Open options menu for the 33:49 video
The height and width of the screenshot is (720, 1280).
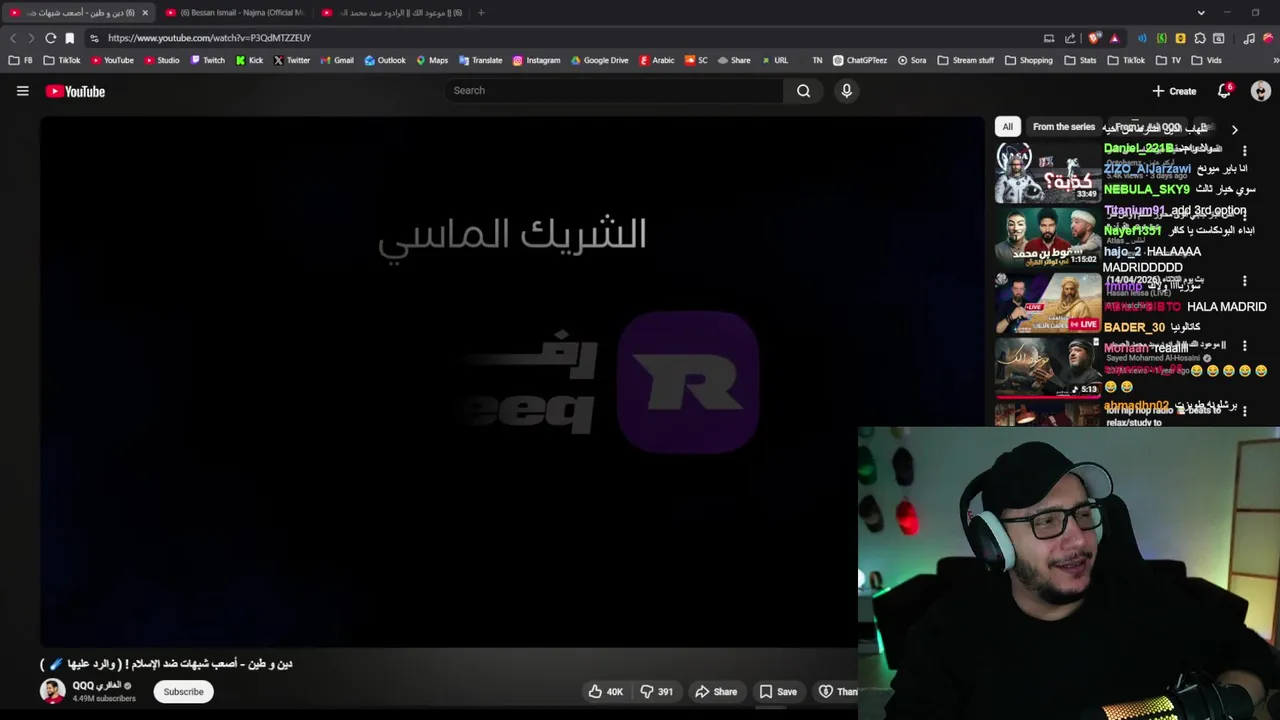tap(1244, 151)
